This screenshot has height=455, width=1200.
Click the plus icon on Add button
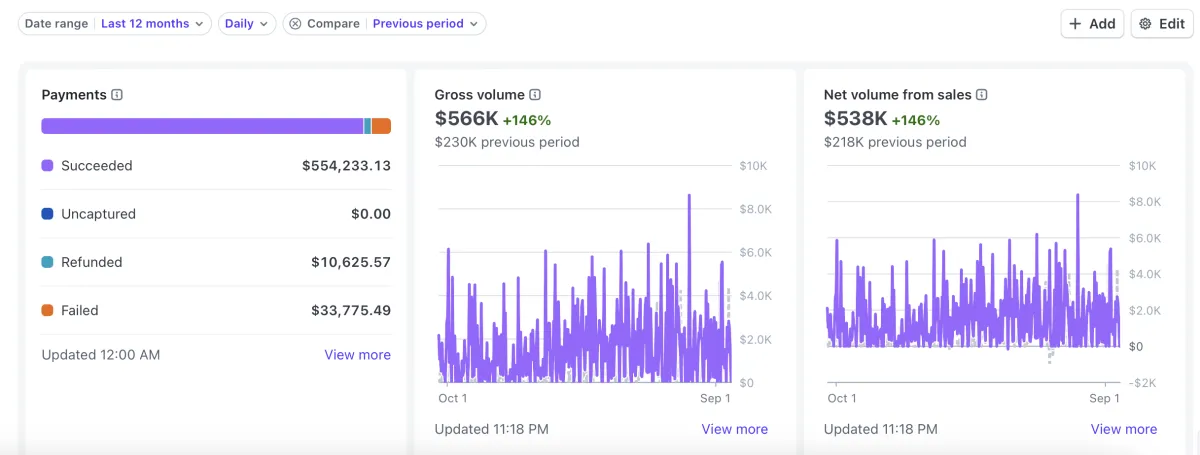click(1075, 24)
